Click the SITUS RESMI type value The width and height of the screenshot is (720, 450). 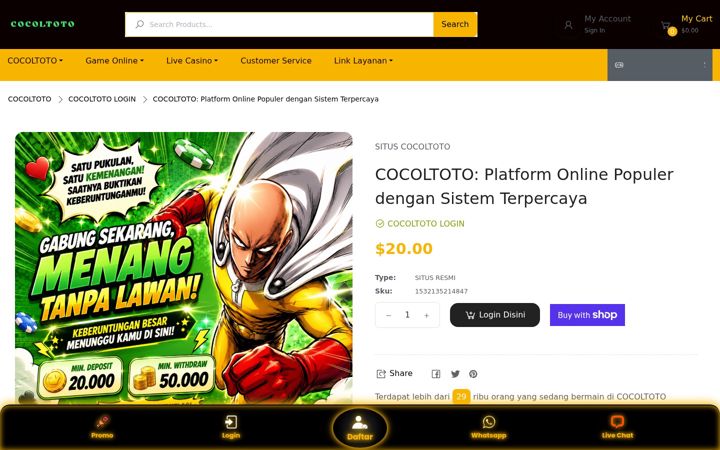click(x=435, y=277)
